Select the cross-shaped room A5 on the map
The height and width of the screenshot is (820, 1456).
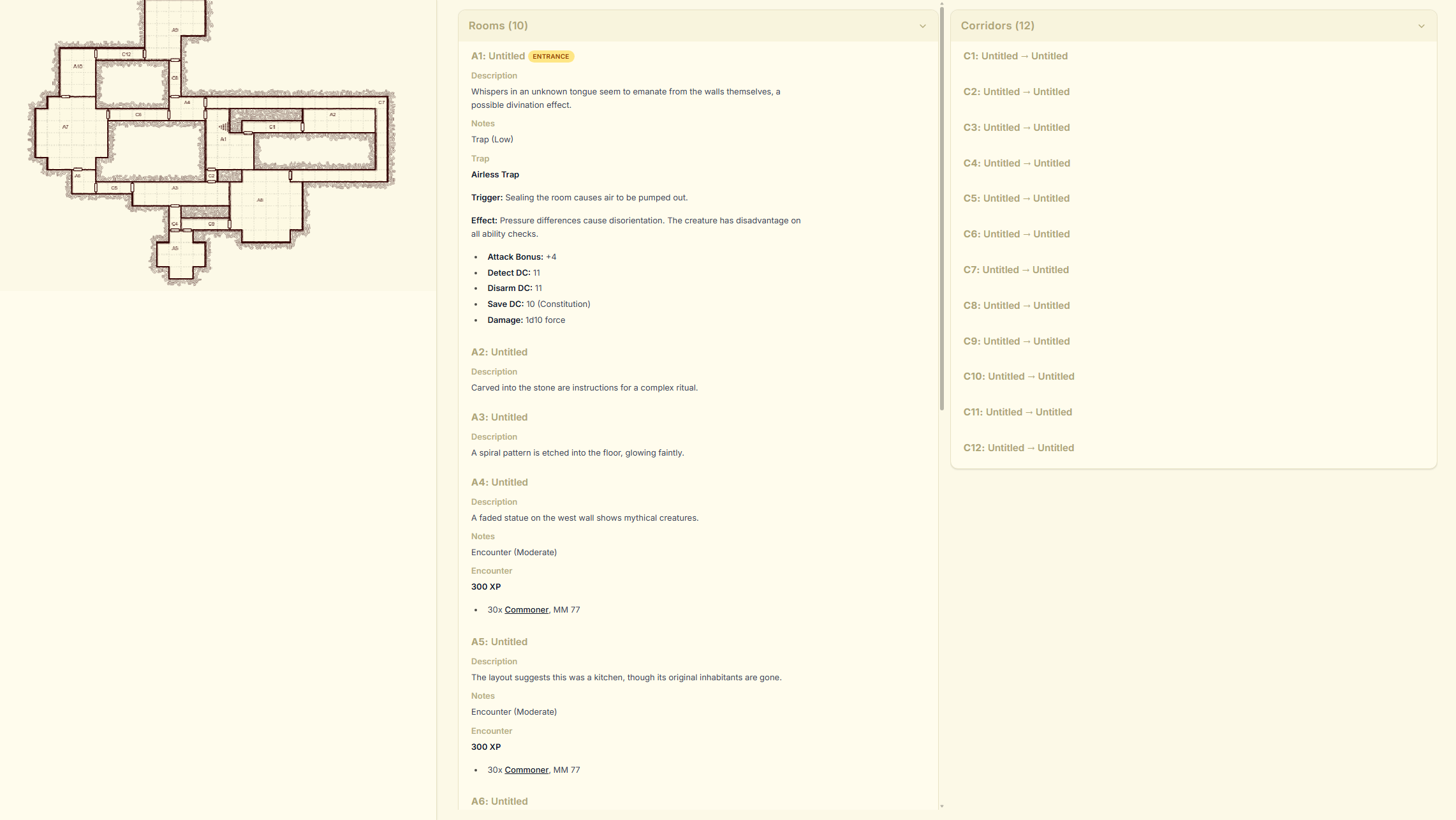click(x=175, y=252)
